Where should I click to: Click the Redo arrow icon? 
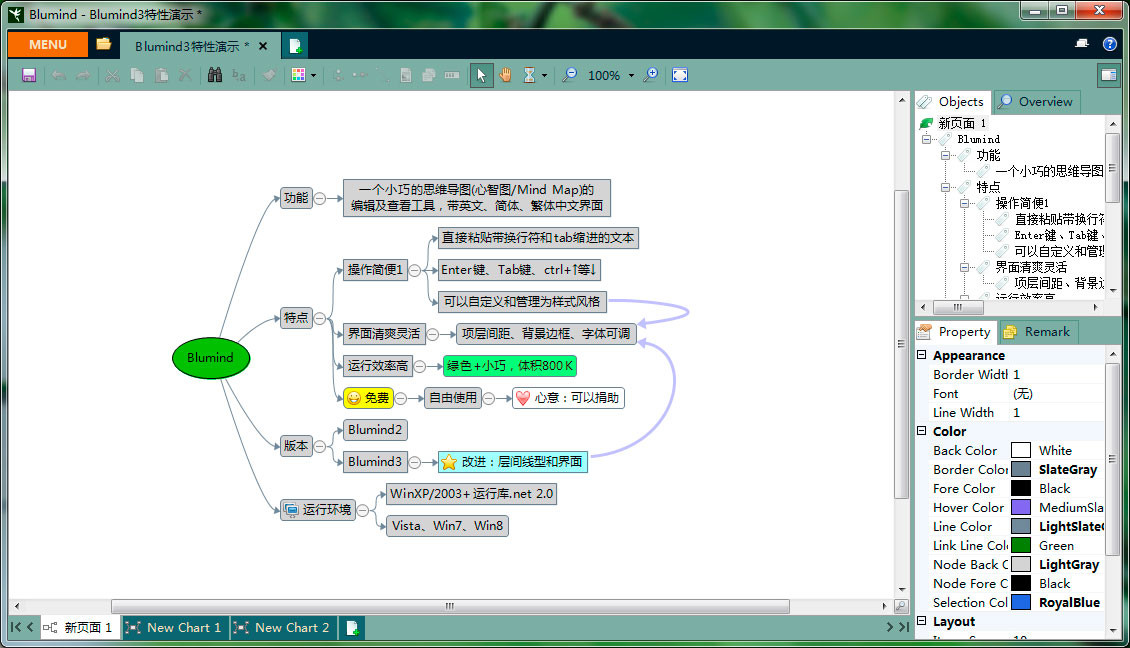pos(84,75)
